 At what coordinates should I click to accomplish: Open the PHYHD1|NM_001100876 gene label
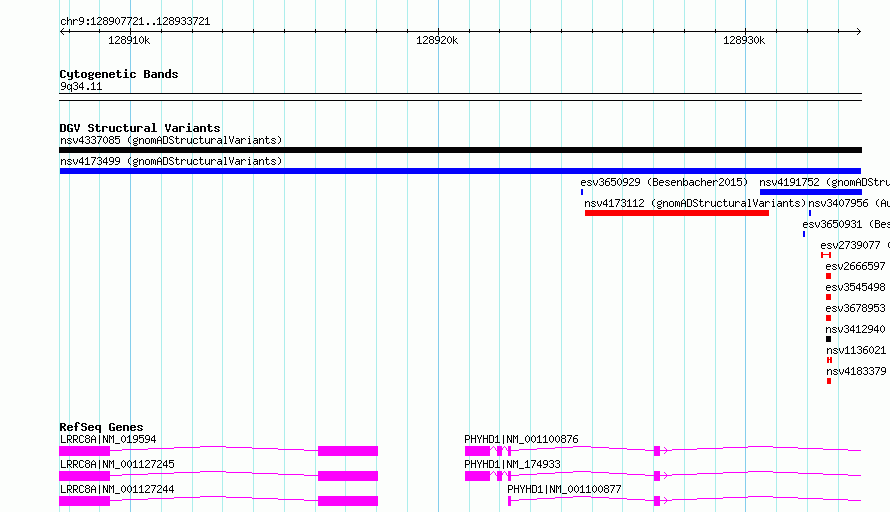coord(521,439)
